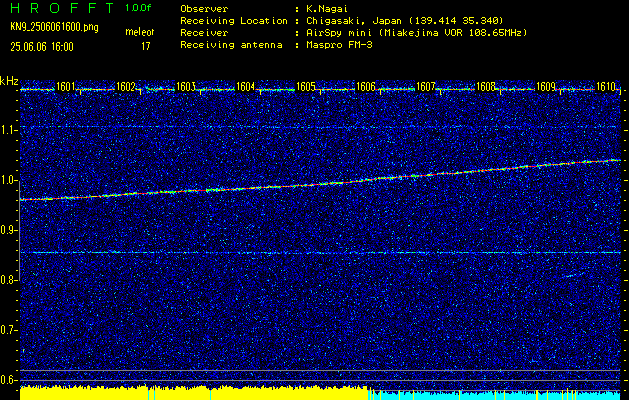Click the yellow signal-level bar at bottom
The height and width of the screenshot is (400, 629).
click(194, 394)
